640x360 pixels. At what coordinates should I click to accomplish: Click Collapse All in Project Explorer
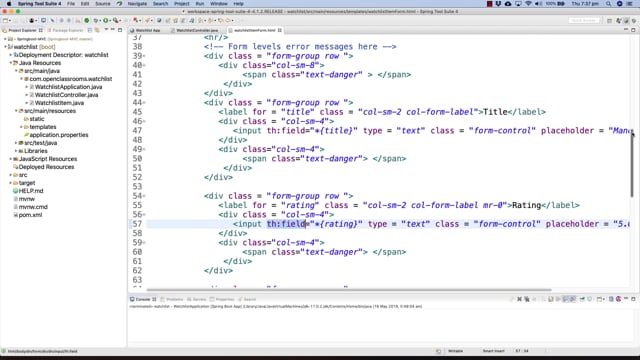pos(90,30)
